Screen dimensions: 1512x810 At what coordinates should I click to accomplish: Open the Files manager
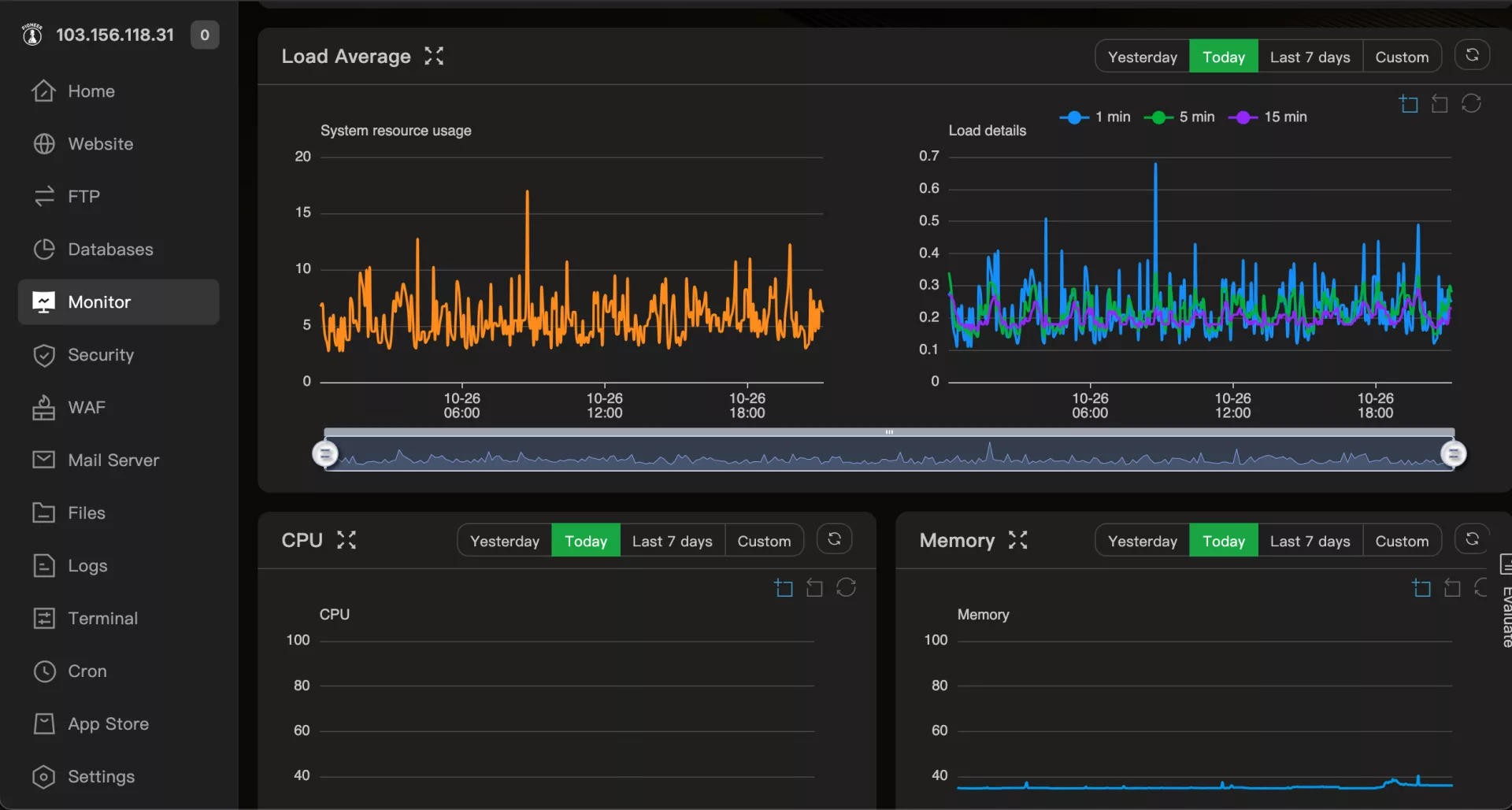tap(118, 513)
